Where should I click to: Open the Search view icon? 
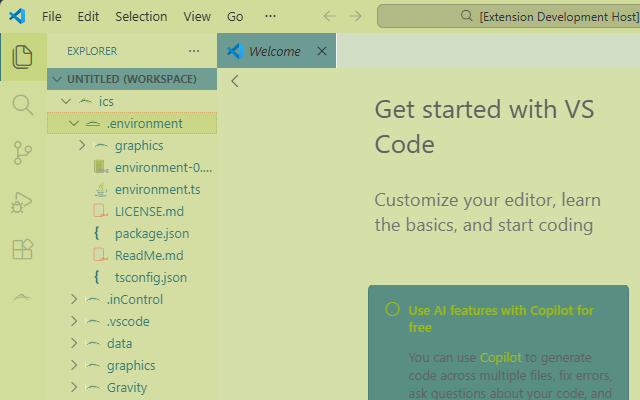(x=22, y=105)
